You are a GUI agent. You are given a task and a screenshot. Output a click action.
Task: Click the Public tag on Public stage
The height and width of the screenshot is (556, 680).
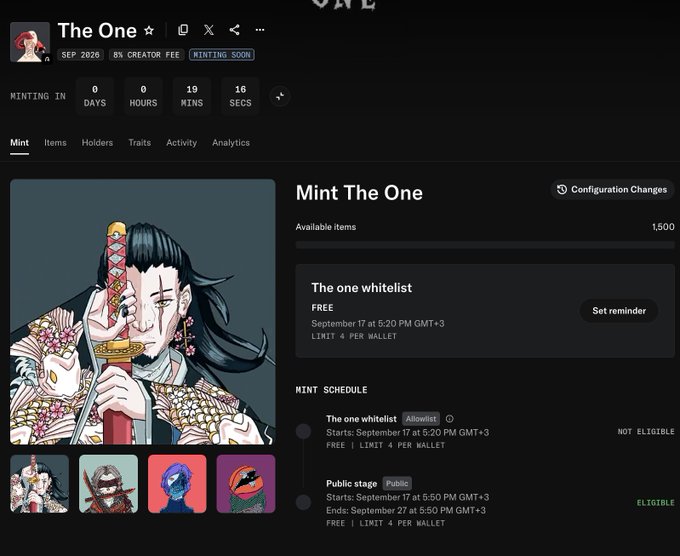(397, 483)
